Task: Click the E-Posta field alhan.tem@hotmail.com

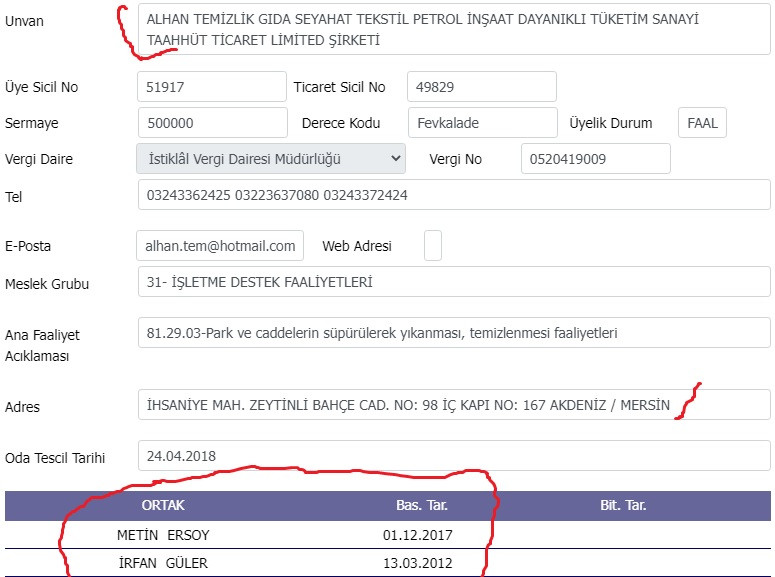Action: [220, 245]
